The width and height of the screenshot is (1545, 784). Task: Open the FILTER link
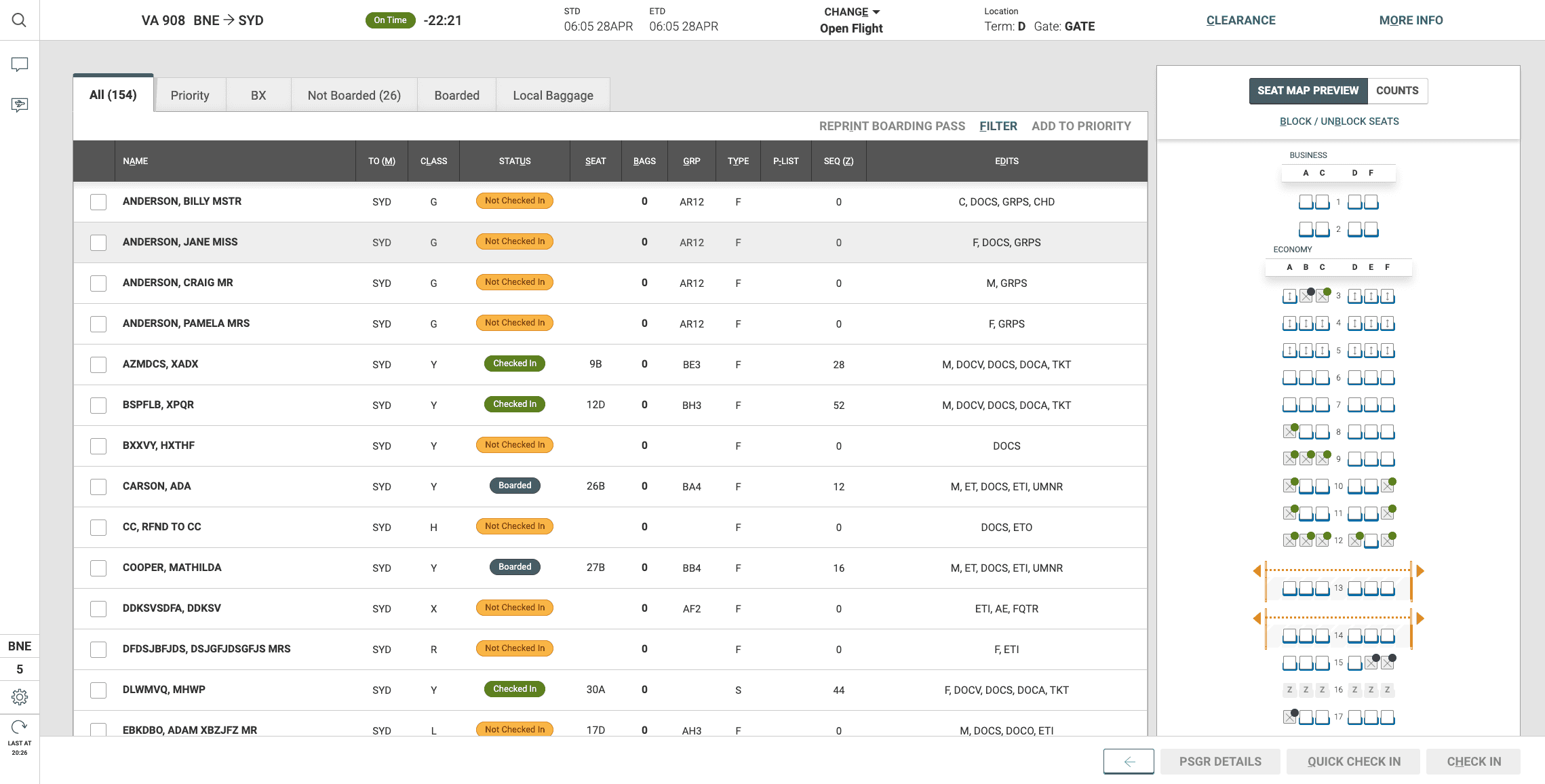tap(998, 126)
